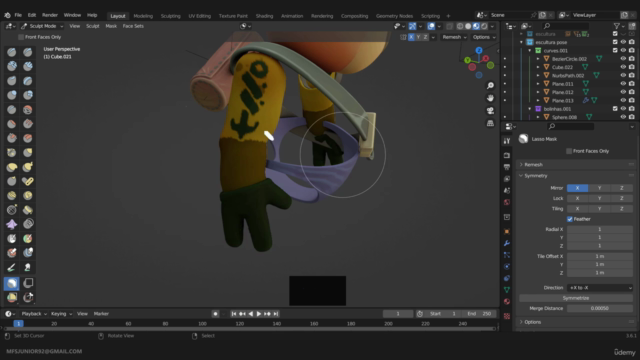Select the Draw brush at top of toolbar
Screen dimensions: 640x360
[11, 52]
